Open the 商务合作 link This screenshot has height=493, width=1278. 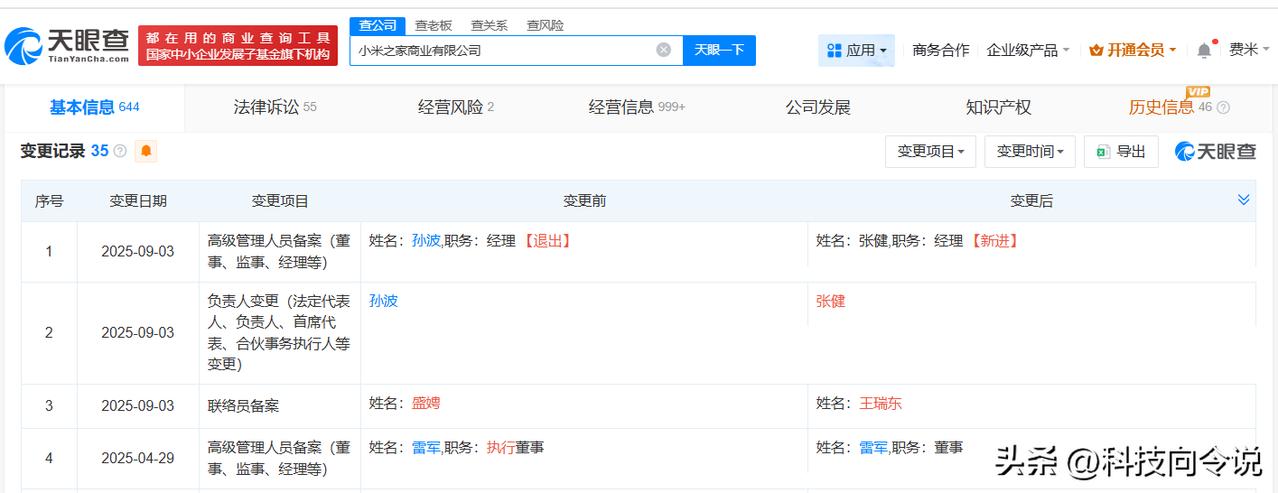click(941, 50)
